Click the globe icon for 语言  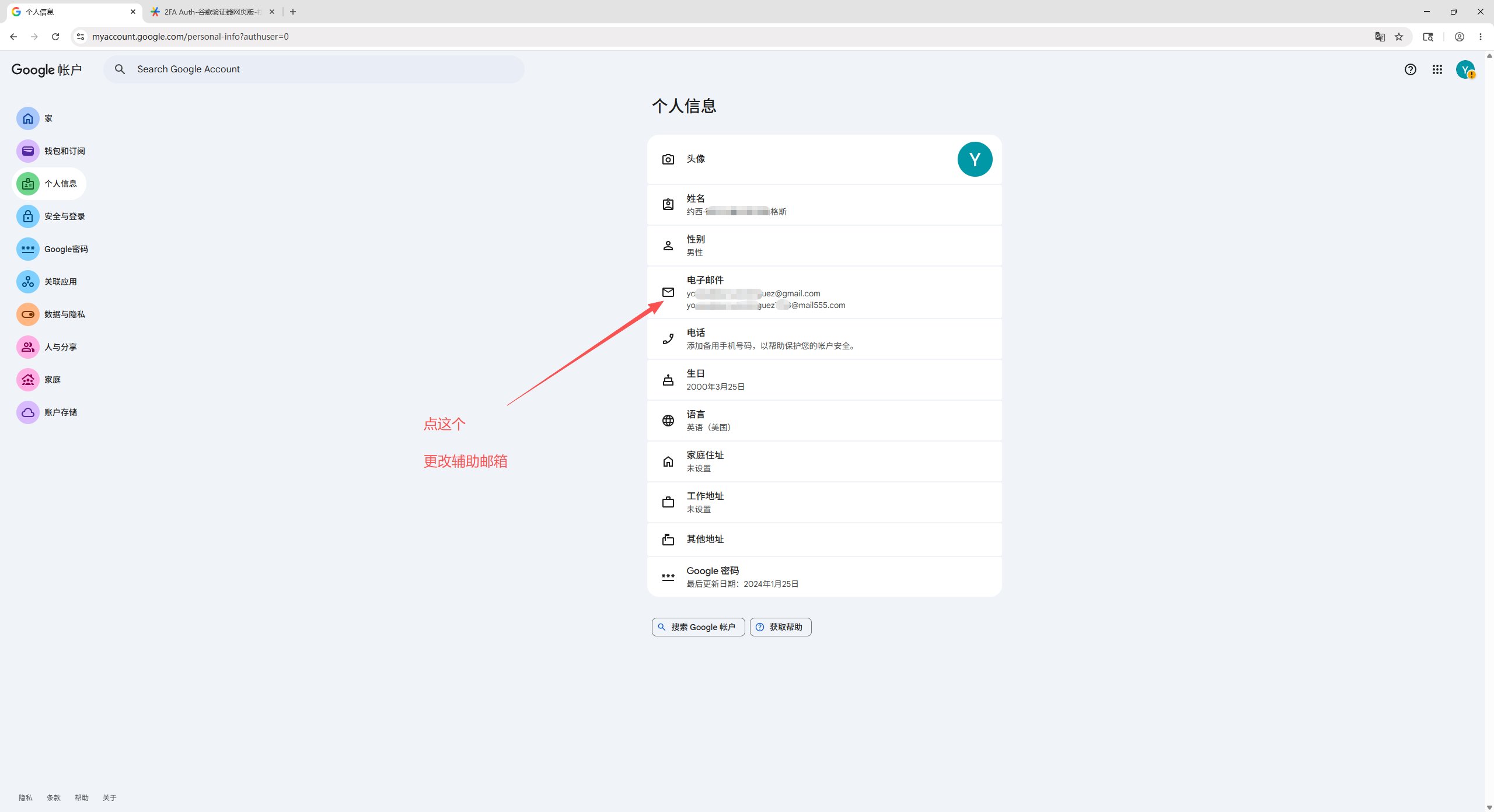click(668, 421)
